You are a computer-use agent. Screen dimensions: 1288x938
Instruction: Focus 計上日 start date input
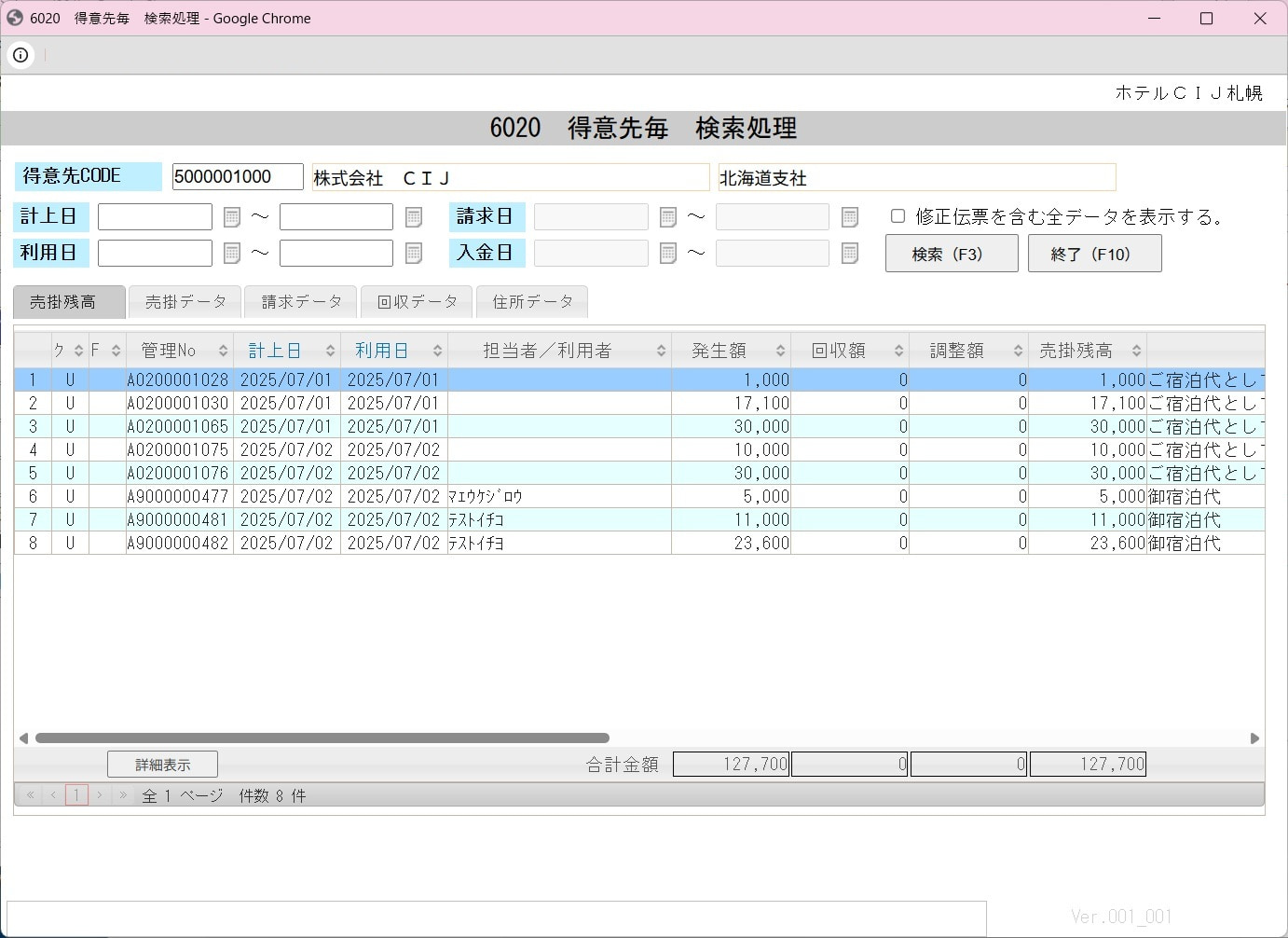pyautogui.click(x=155, y=217)
